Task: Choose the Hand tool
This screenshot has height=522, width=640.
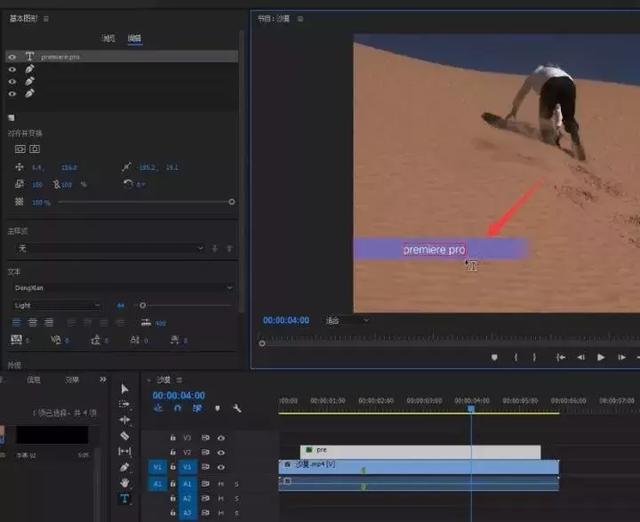Action: [124, 482]
